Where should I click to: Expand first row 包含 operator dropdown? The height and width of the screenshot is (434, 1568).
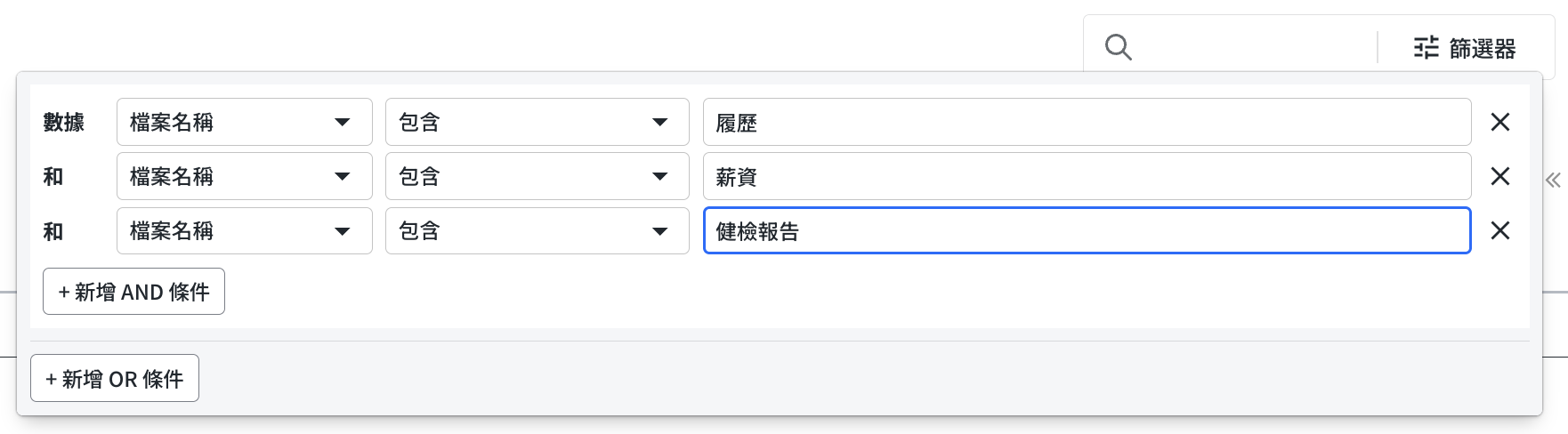(x=537, y=122)
